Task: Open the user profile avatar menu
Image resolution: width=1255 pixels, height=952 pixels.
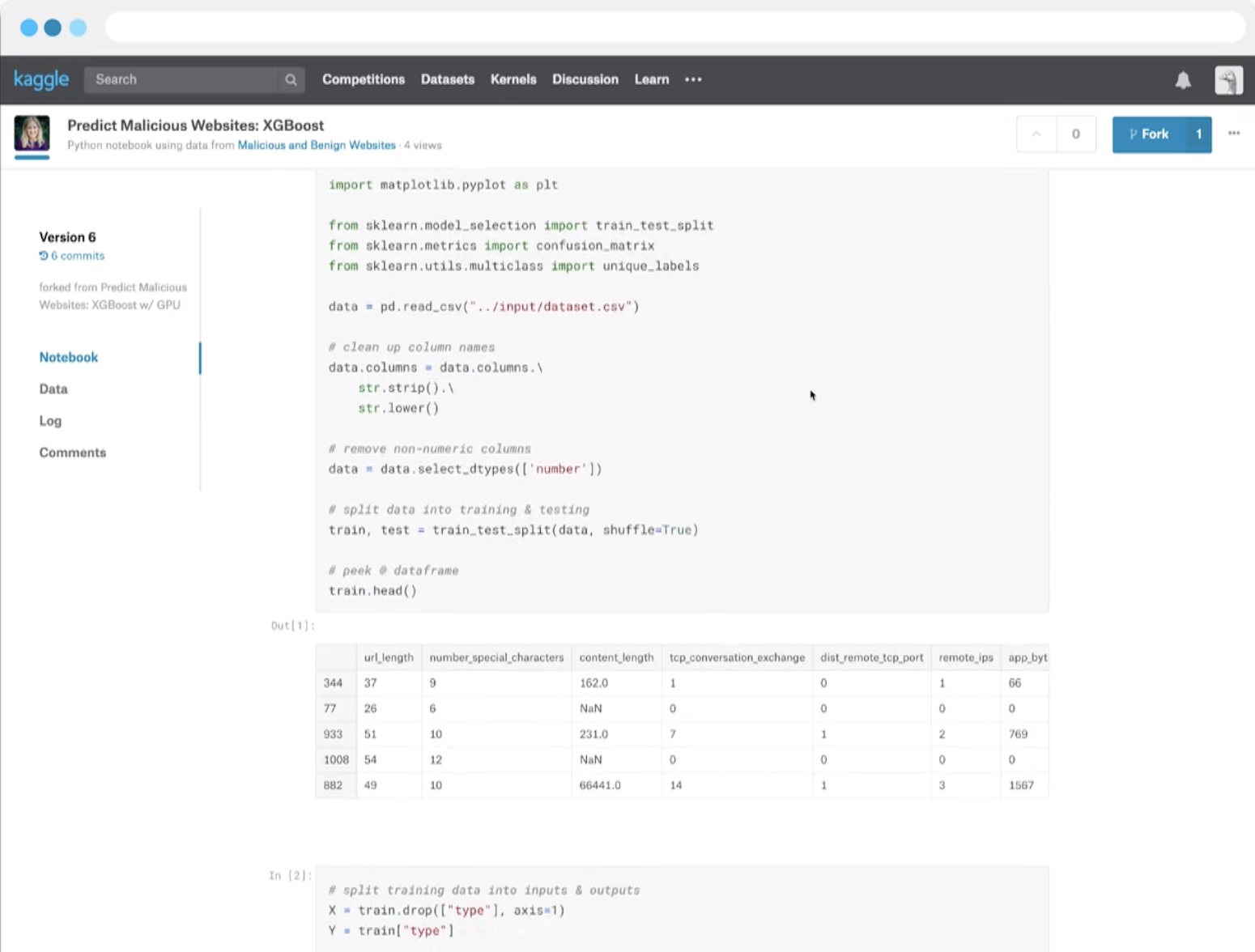Action: pyautogui.click(x=1227, y=80)
